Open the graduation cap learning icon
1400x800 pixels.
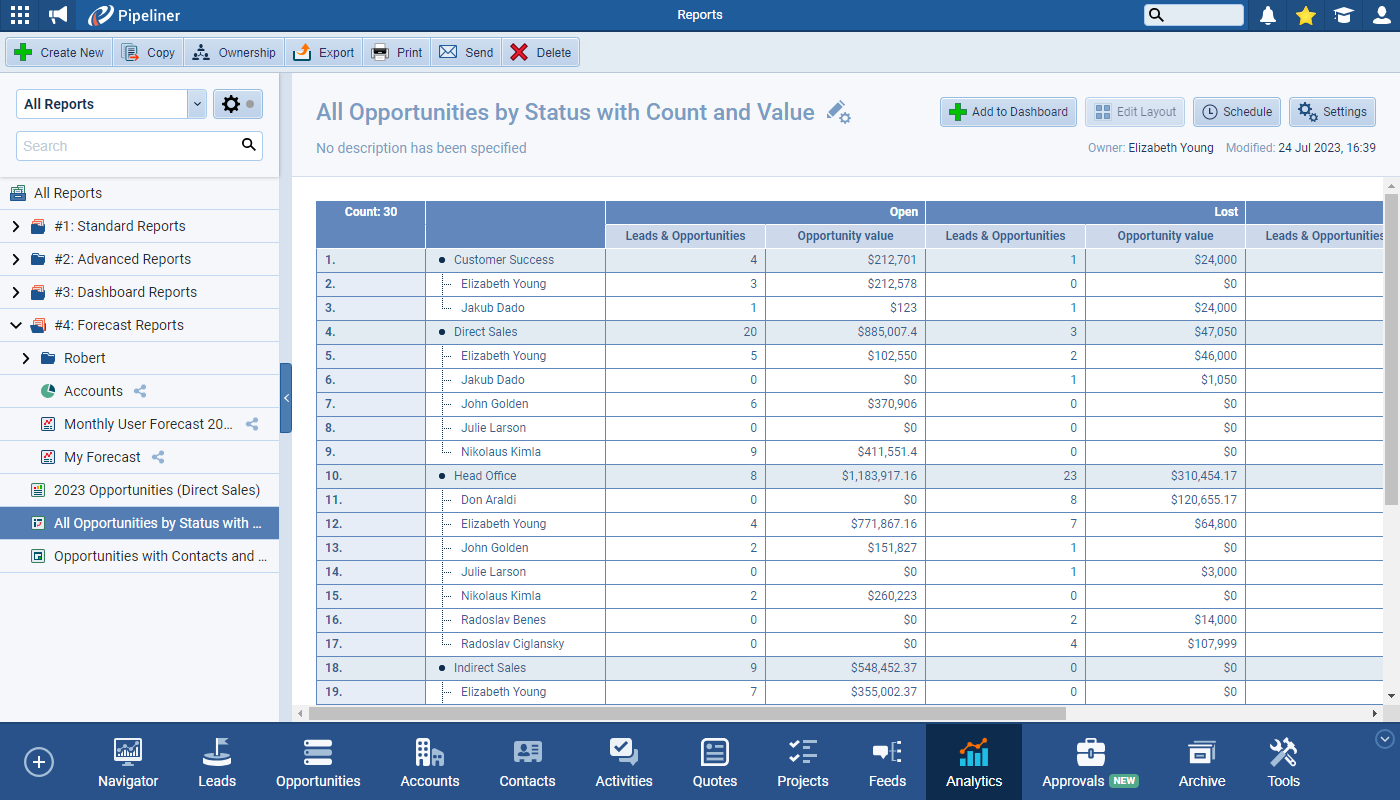1343,15
